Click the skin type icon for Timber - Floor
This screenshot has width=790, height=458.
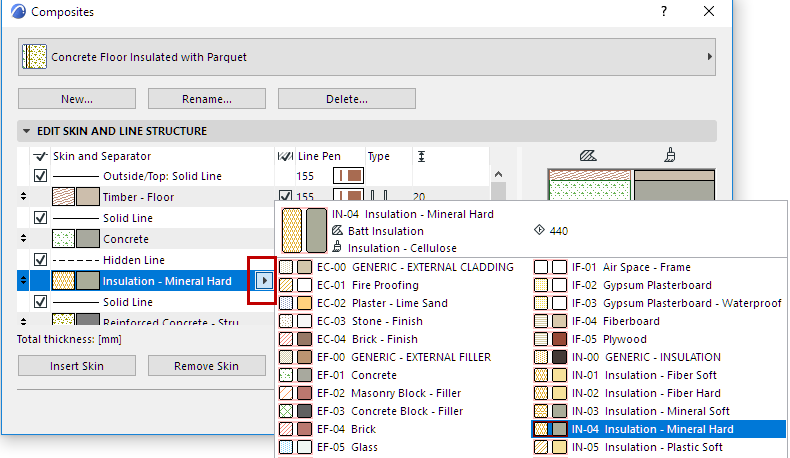379,195
